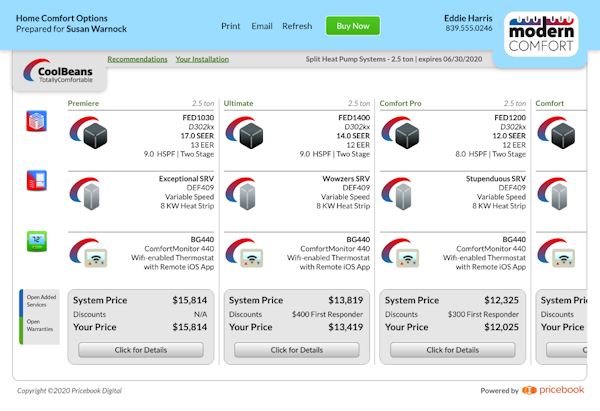
Task: Click the Modern Comfort company logo
Action: (x=541, y=34)
